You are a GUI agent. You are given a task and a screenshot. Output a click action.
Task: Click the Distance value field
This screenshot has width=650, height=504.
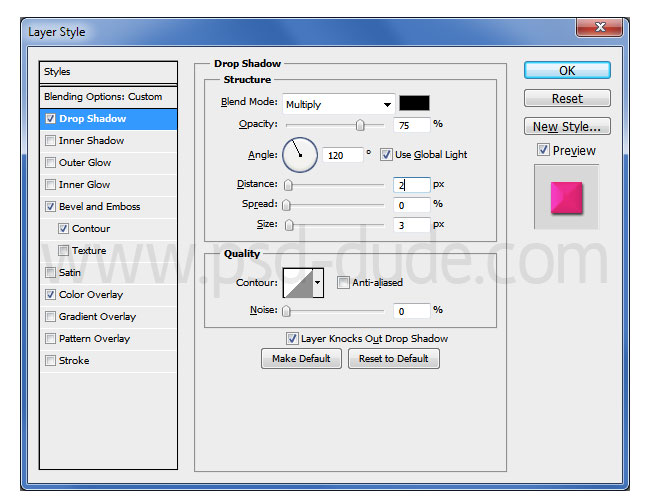[x=411, y=185]
